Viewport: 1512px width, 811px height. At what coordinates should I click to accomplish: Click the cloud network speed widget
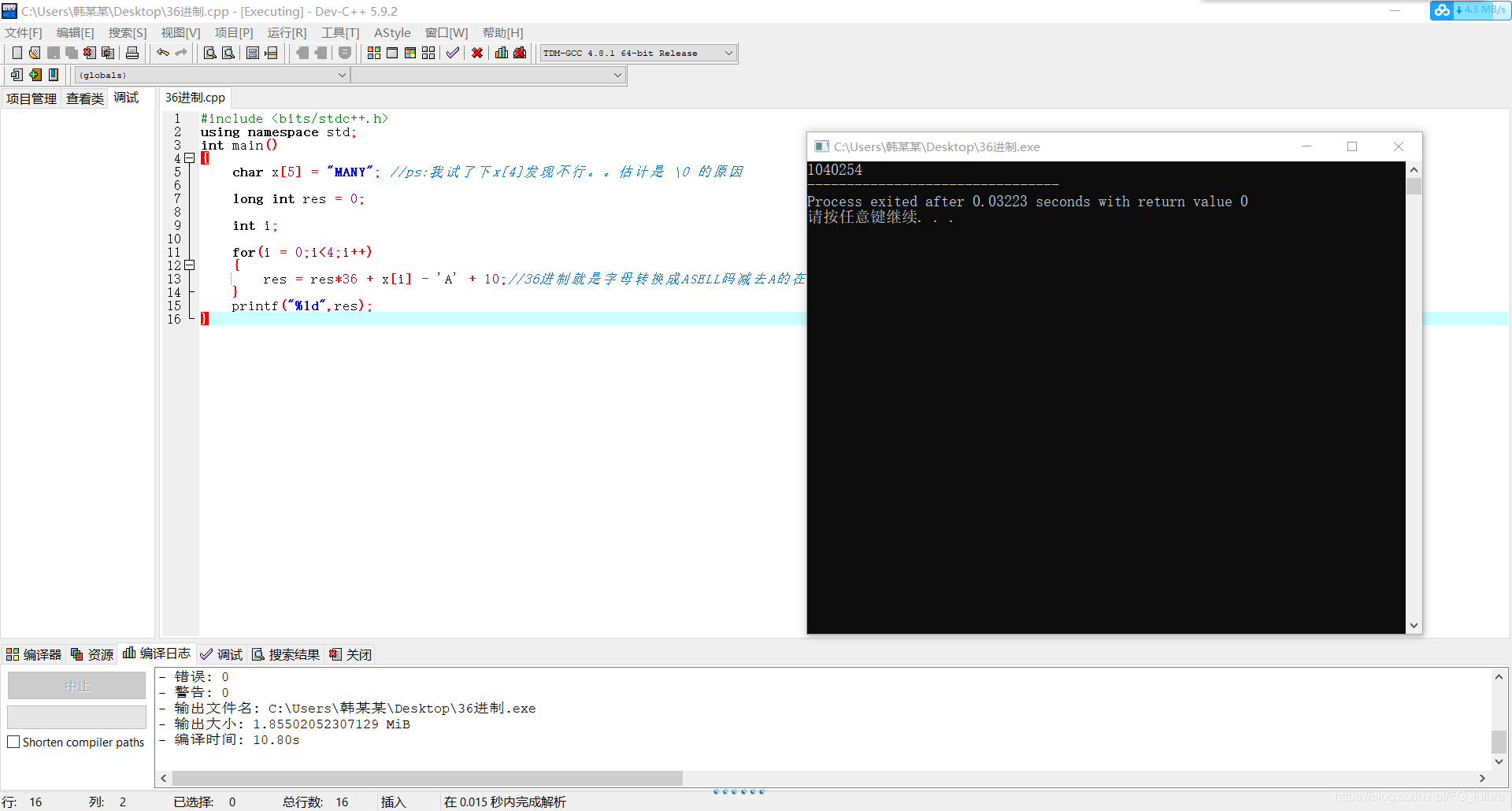click(x=1469, y=10)
